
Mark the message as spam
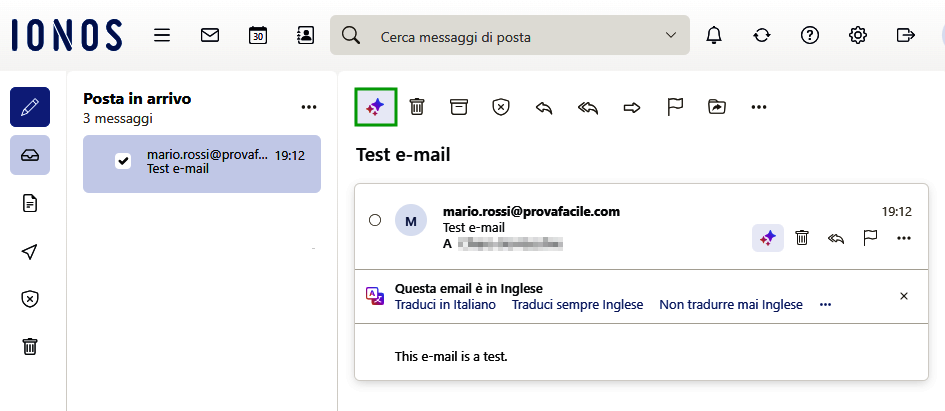pos(501,107)
